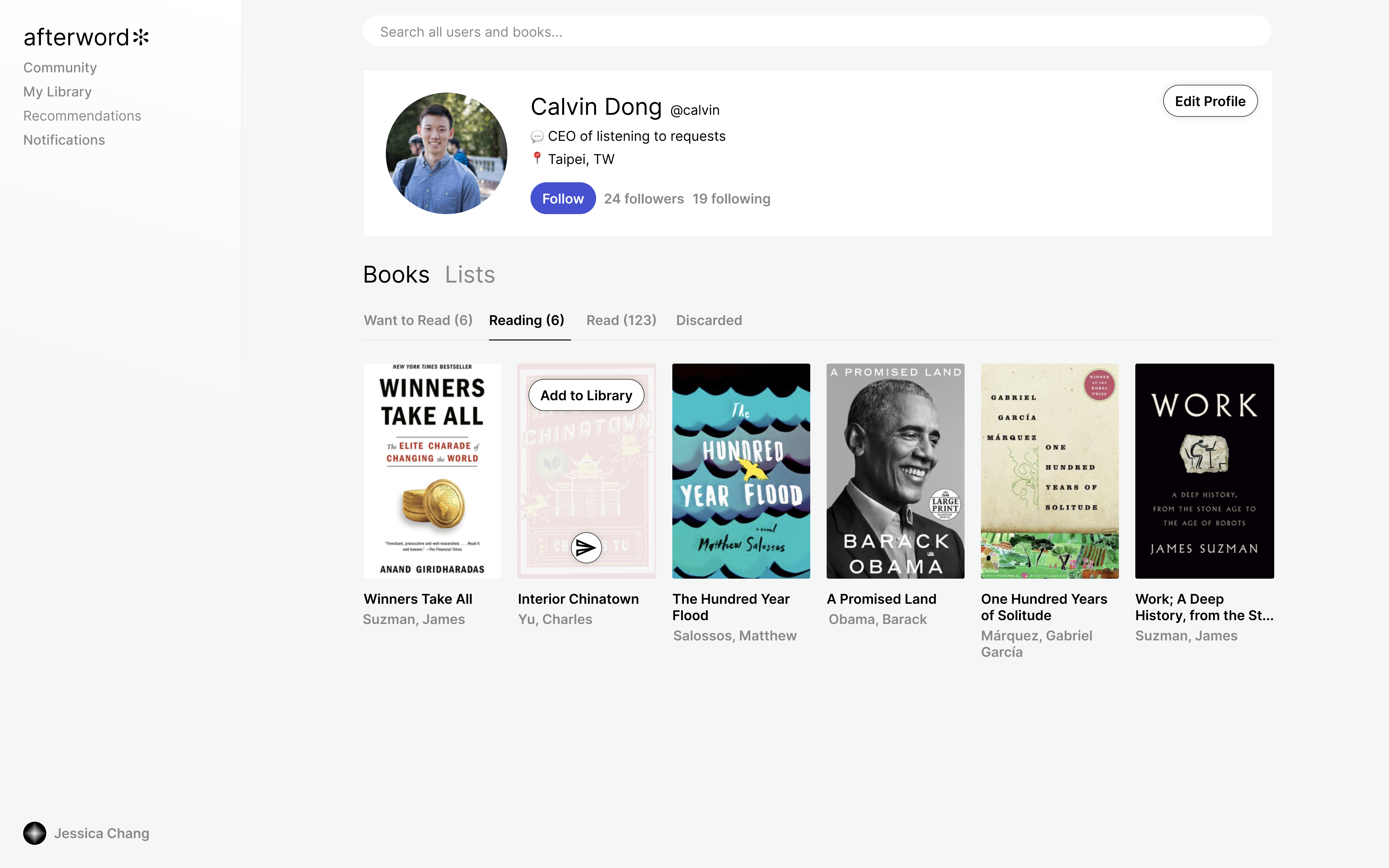Show the Discarded books tab

pyautogui.click(x=709, y=320)
